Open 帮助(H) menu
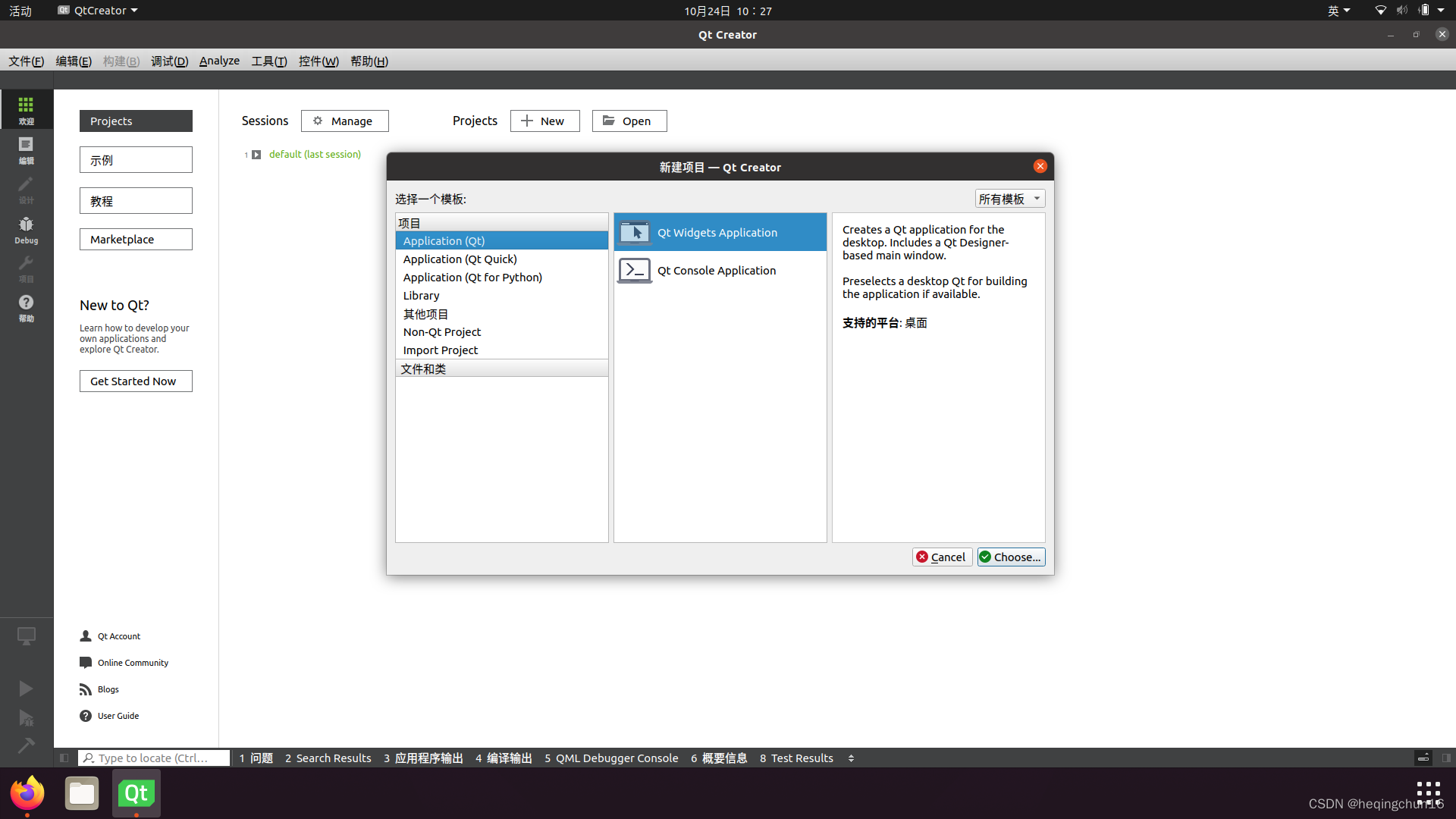Viewport: 1456px width, 819px height. (x=369, y=61)
